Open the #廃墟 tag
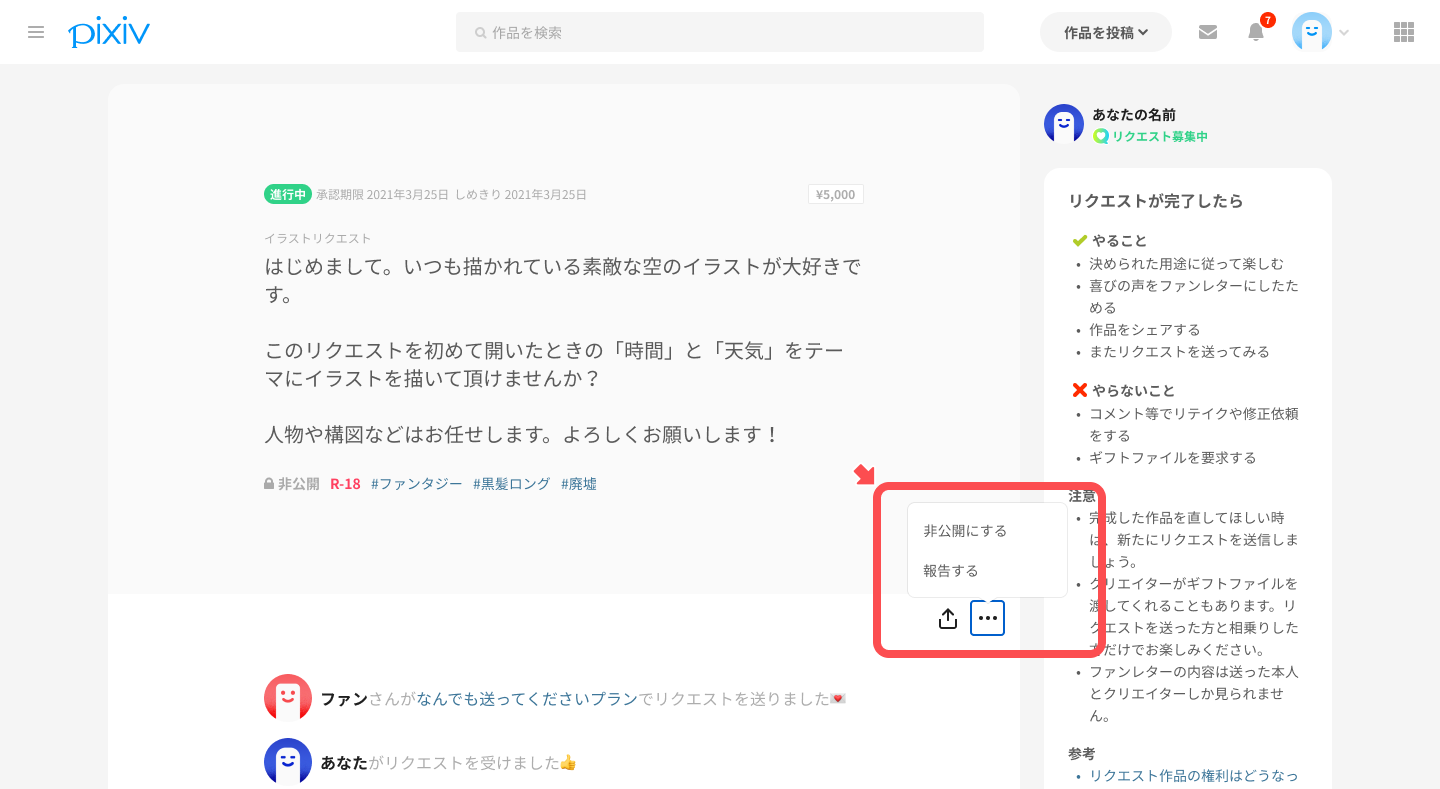1440x789 pixels. [579, 484]
